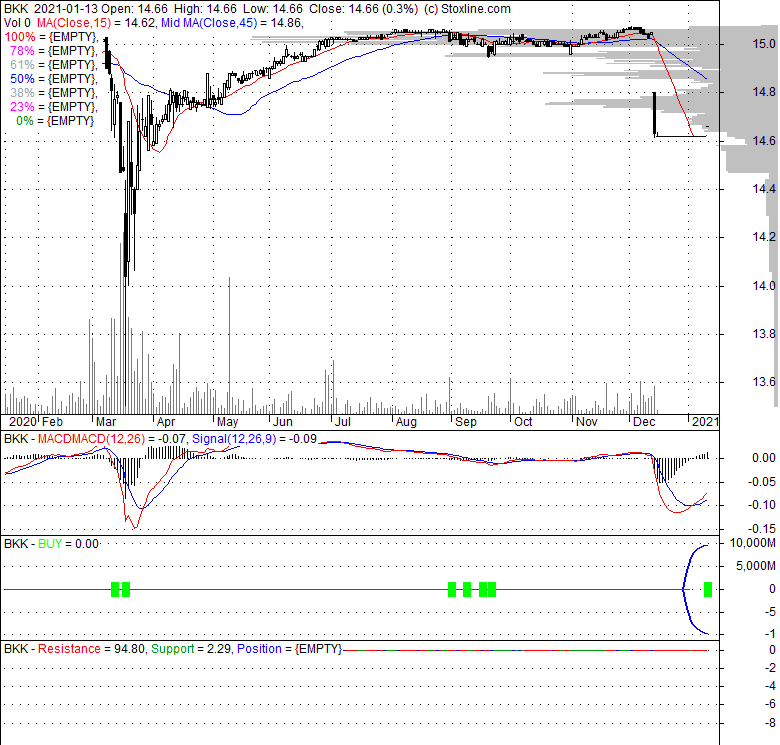Click the 14.6 price axis label
Screen dimensions: 780x745
763,141
